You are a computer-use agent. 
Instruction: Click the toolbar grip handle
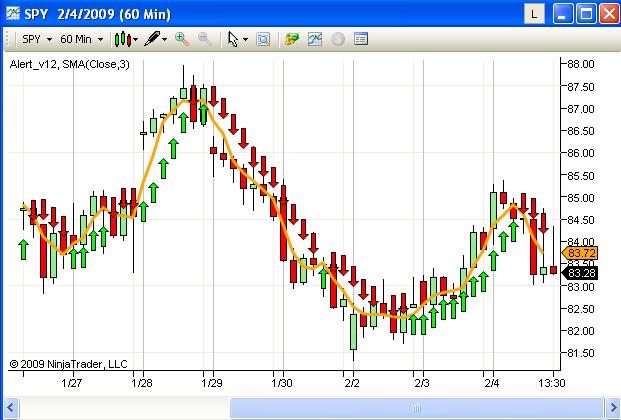click(7, 39)
